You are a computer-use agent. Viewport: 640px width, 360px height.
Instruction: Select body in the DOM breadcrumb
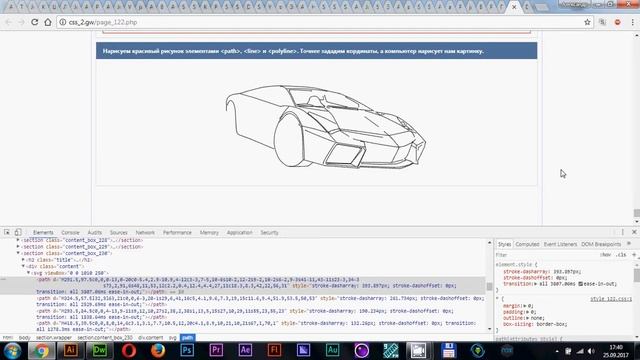point(24,338)
